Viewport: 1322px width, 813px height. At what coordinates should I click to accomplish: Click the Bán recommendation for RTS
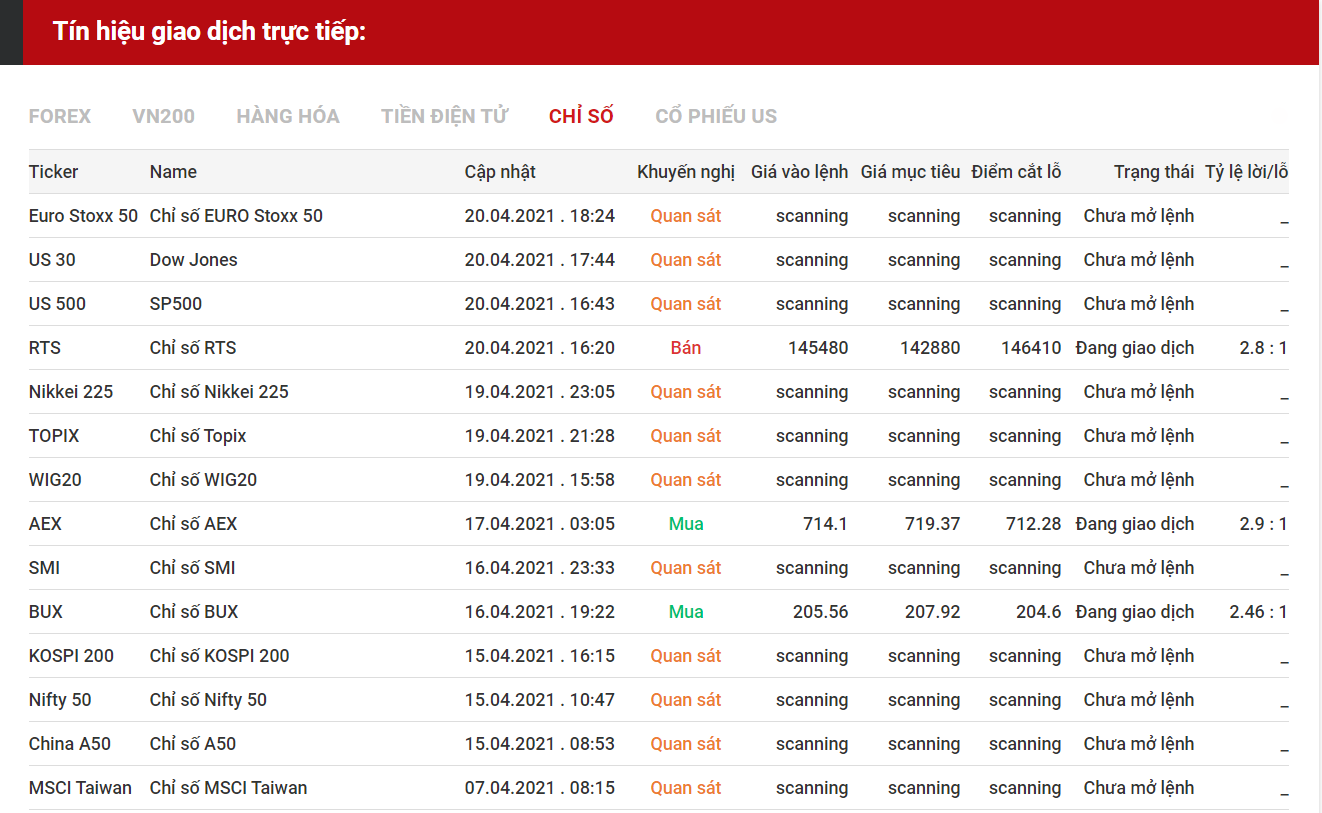click(686, 348)
